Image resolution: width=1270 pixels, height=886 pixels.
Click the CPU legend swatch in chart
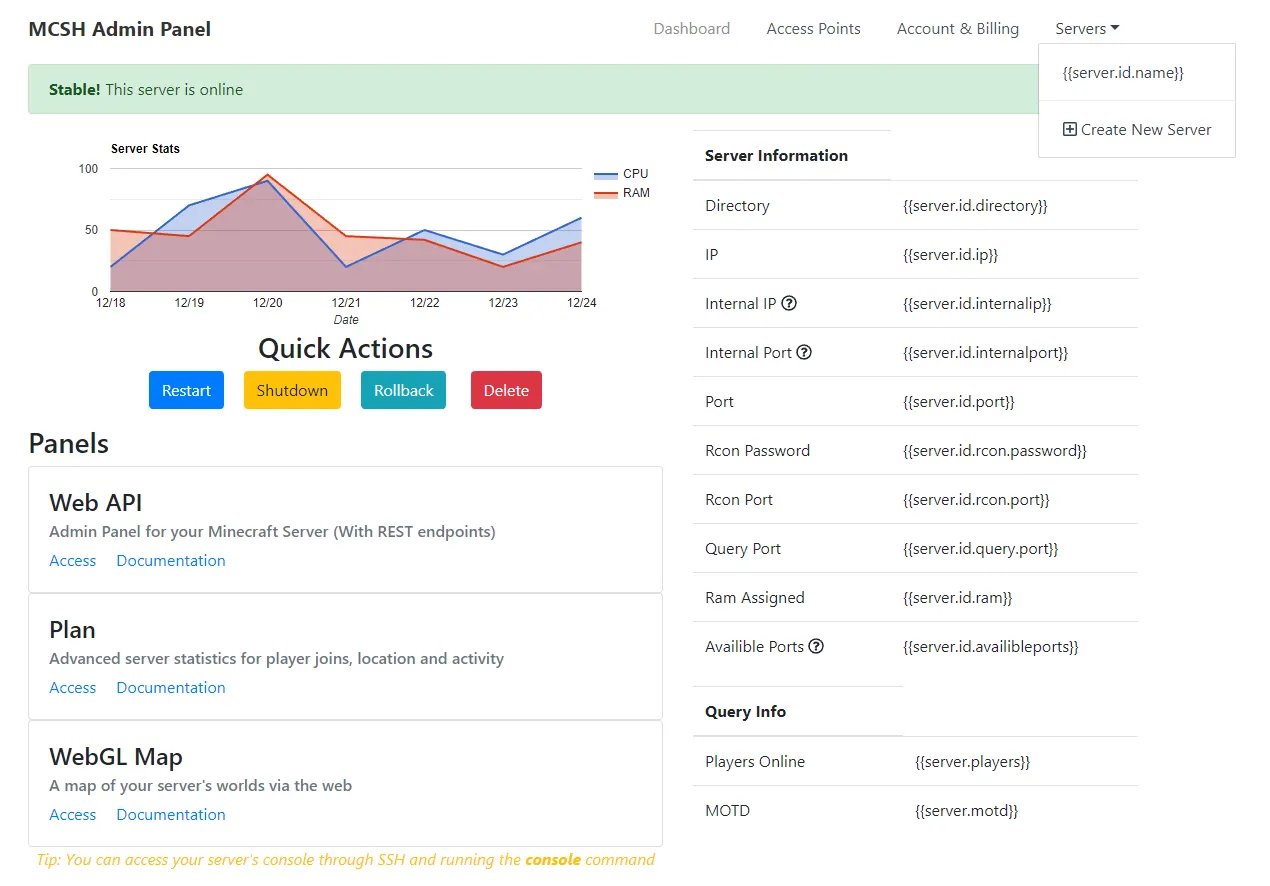click(605, 175)
